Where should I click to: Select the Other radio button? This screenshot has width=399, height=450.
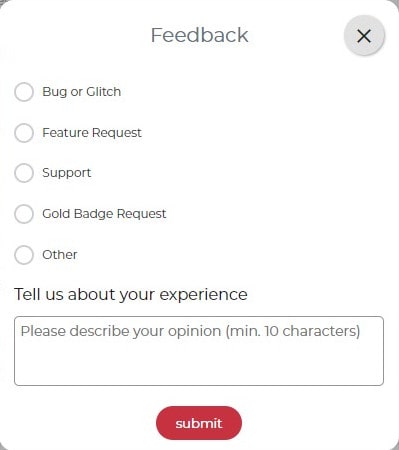click(24, 255)
